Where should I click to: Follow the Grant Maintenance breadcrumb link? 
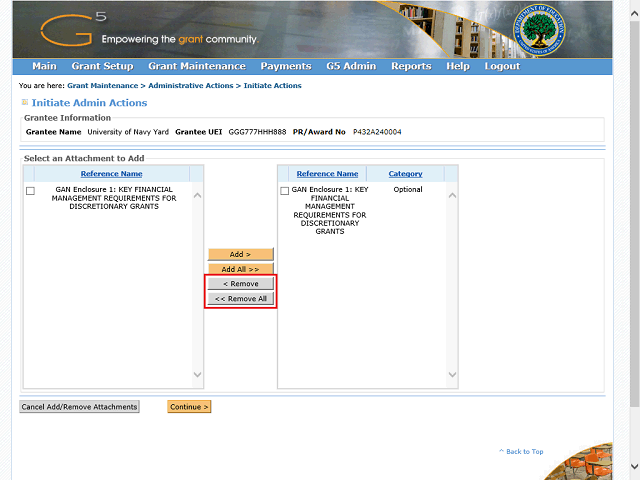pos(103,86)
